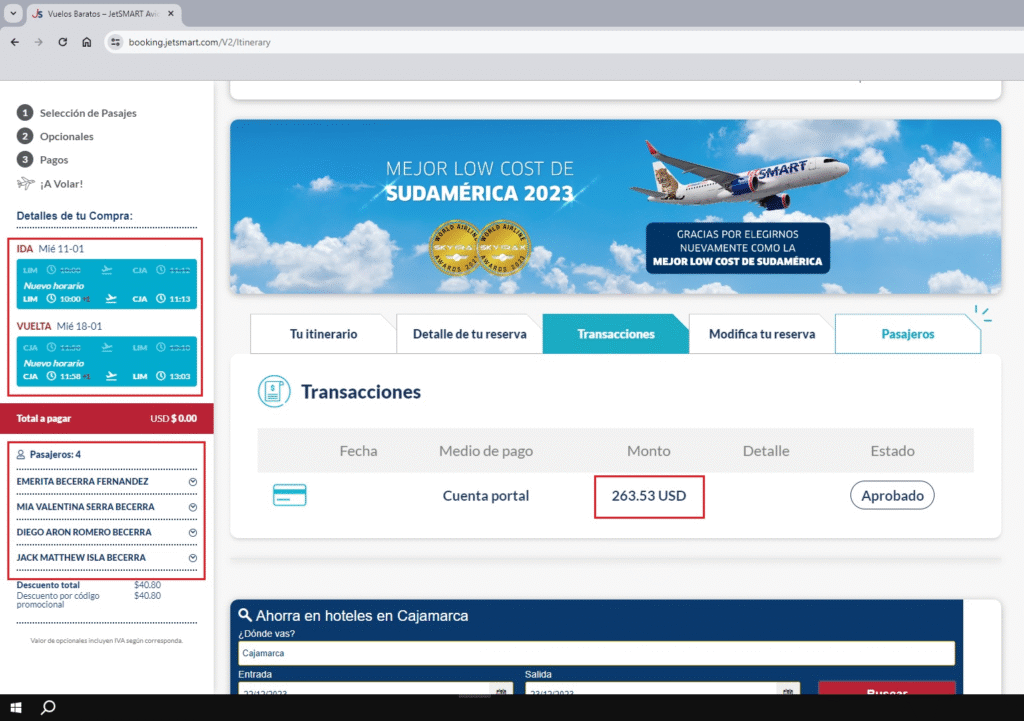Click step 3 Pagos

point(42,160)
